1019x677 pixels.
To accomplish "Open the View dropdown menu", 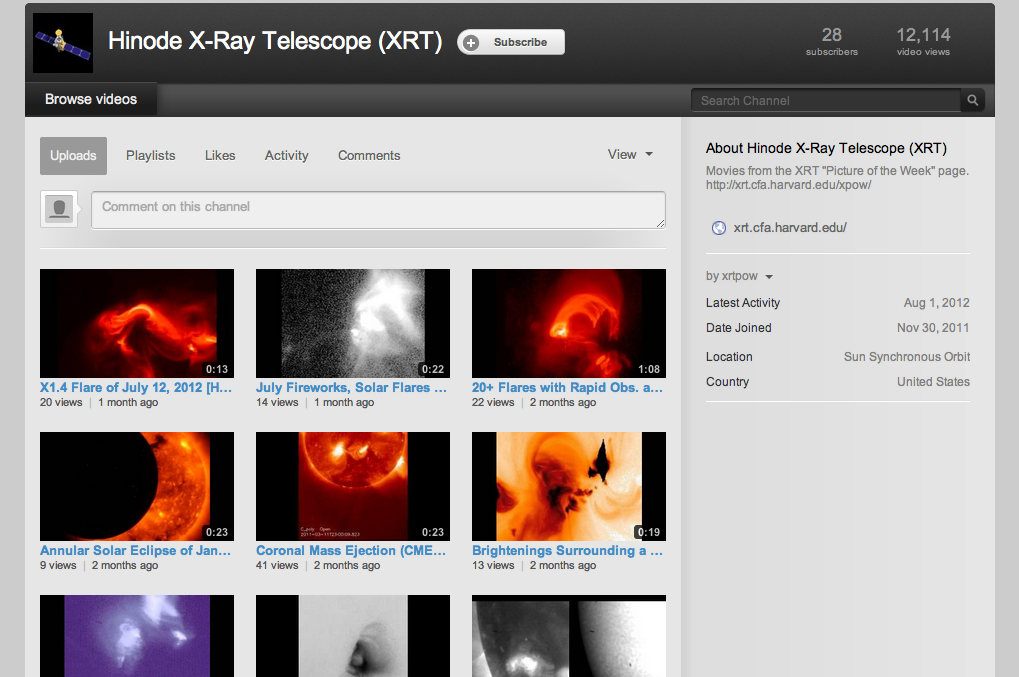I will coord(630,155).
